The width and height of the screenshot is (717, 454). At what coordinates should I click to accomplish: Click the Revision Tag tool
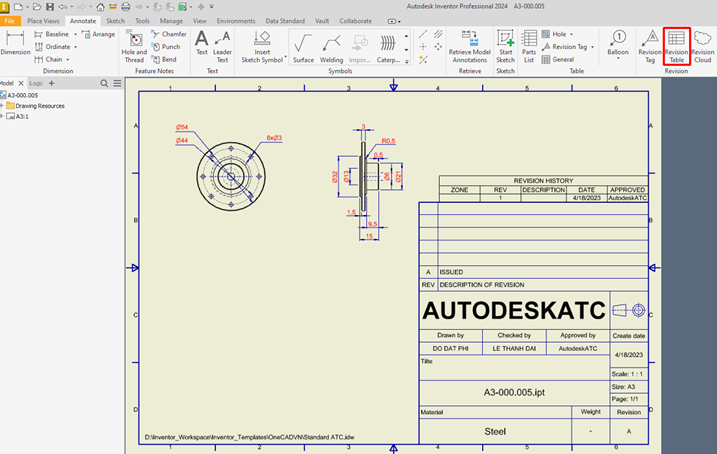[x=650, y=47]
